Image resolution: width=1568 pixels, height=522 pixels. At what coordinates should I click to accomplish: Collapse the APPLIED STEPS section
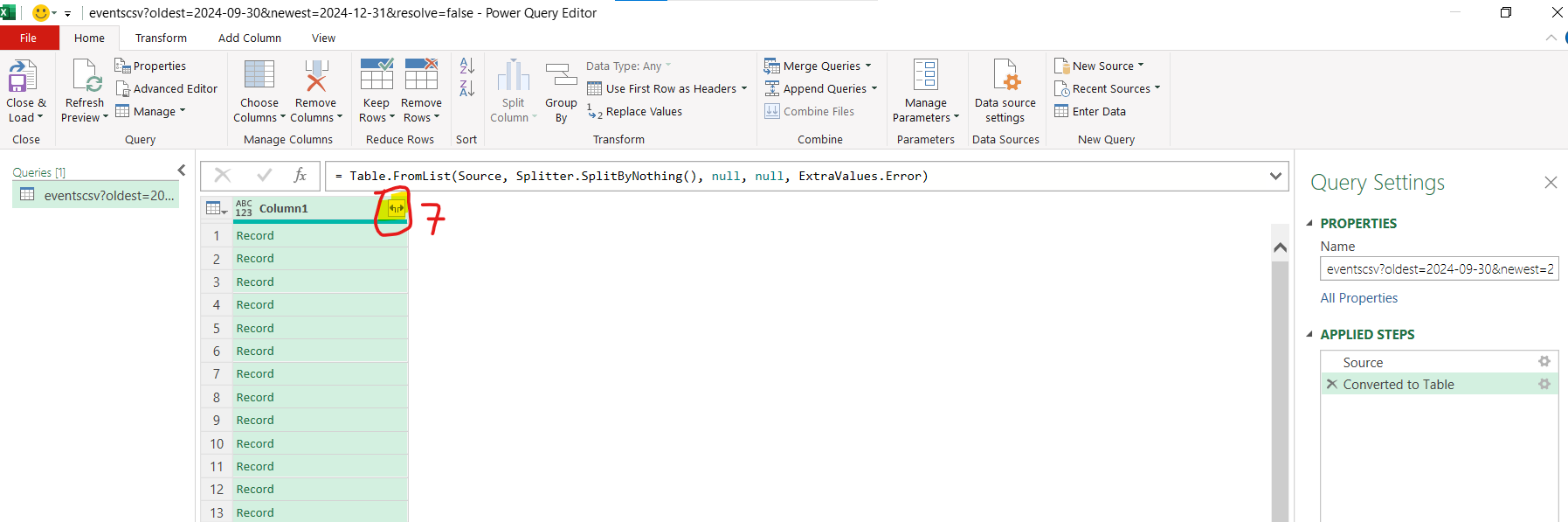point(1309,334)
